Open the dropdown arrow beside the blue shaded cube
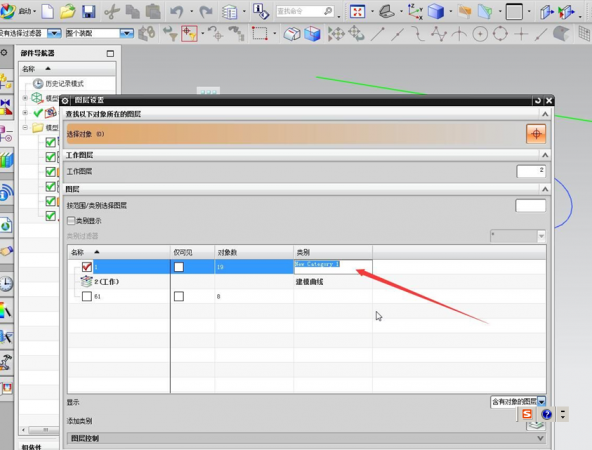 point(451,12)
